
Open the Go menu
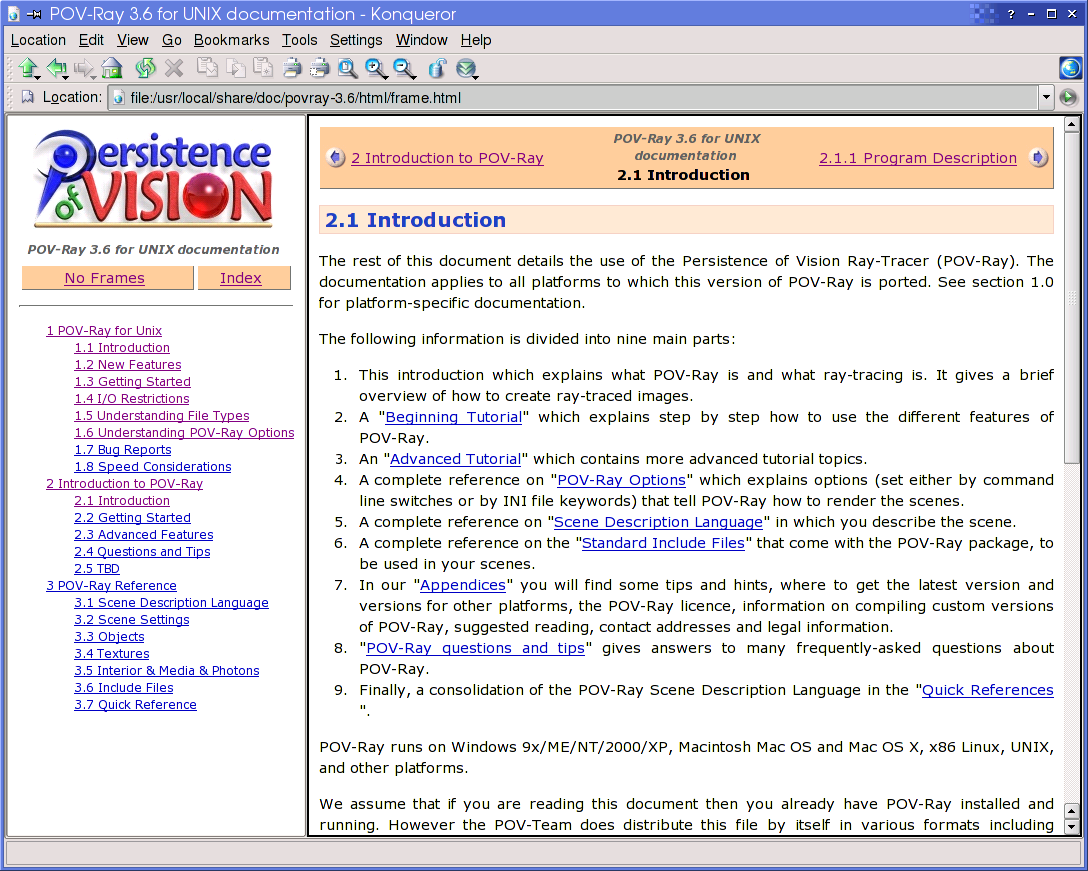point(171,40)
